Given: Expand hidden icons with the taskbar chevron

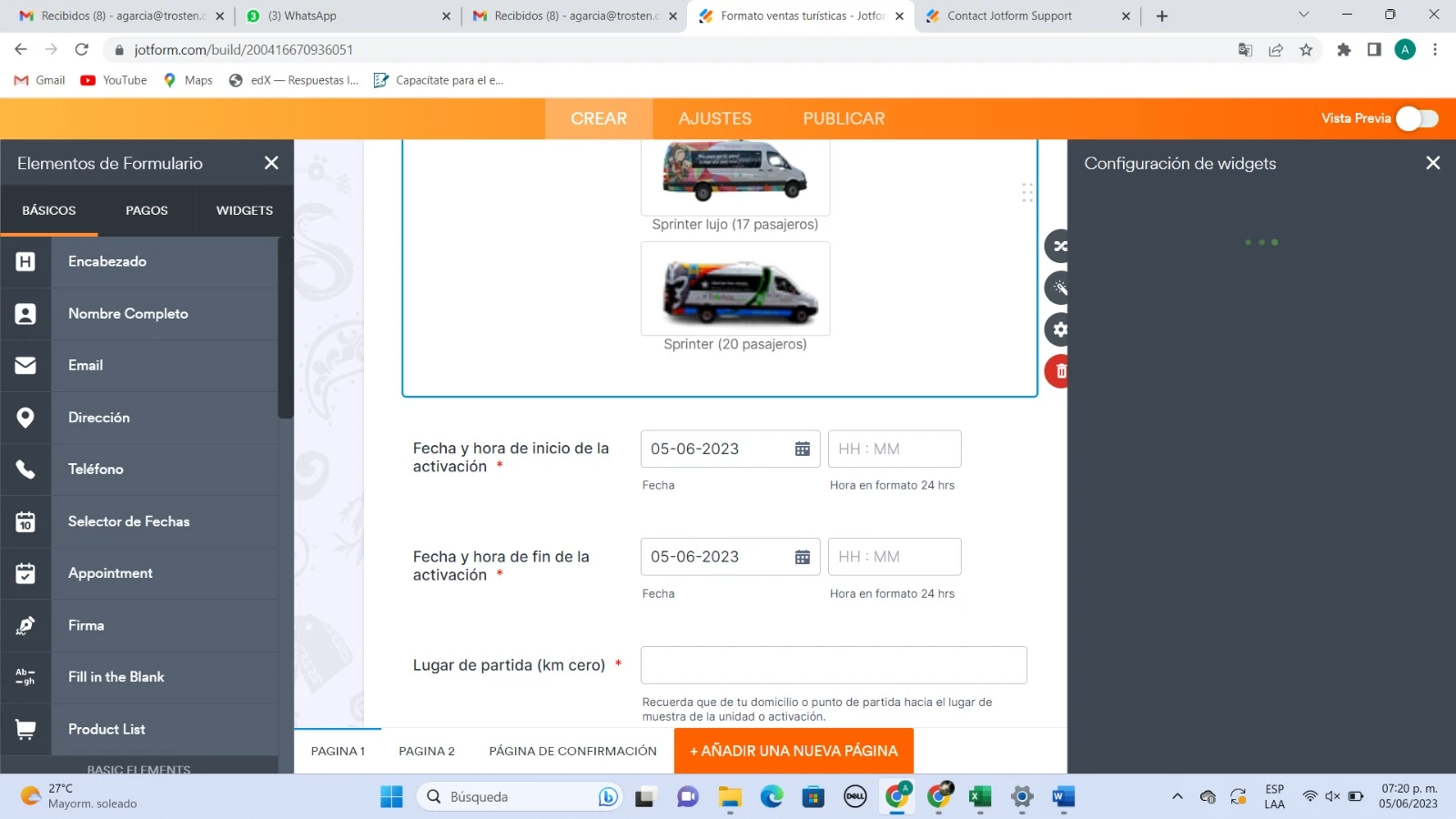Looking at the screenshot, I should [1177, 796].
